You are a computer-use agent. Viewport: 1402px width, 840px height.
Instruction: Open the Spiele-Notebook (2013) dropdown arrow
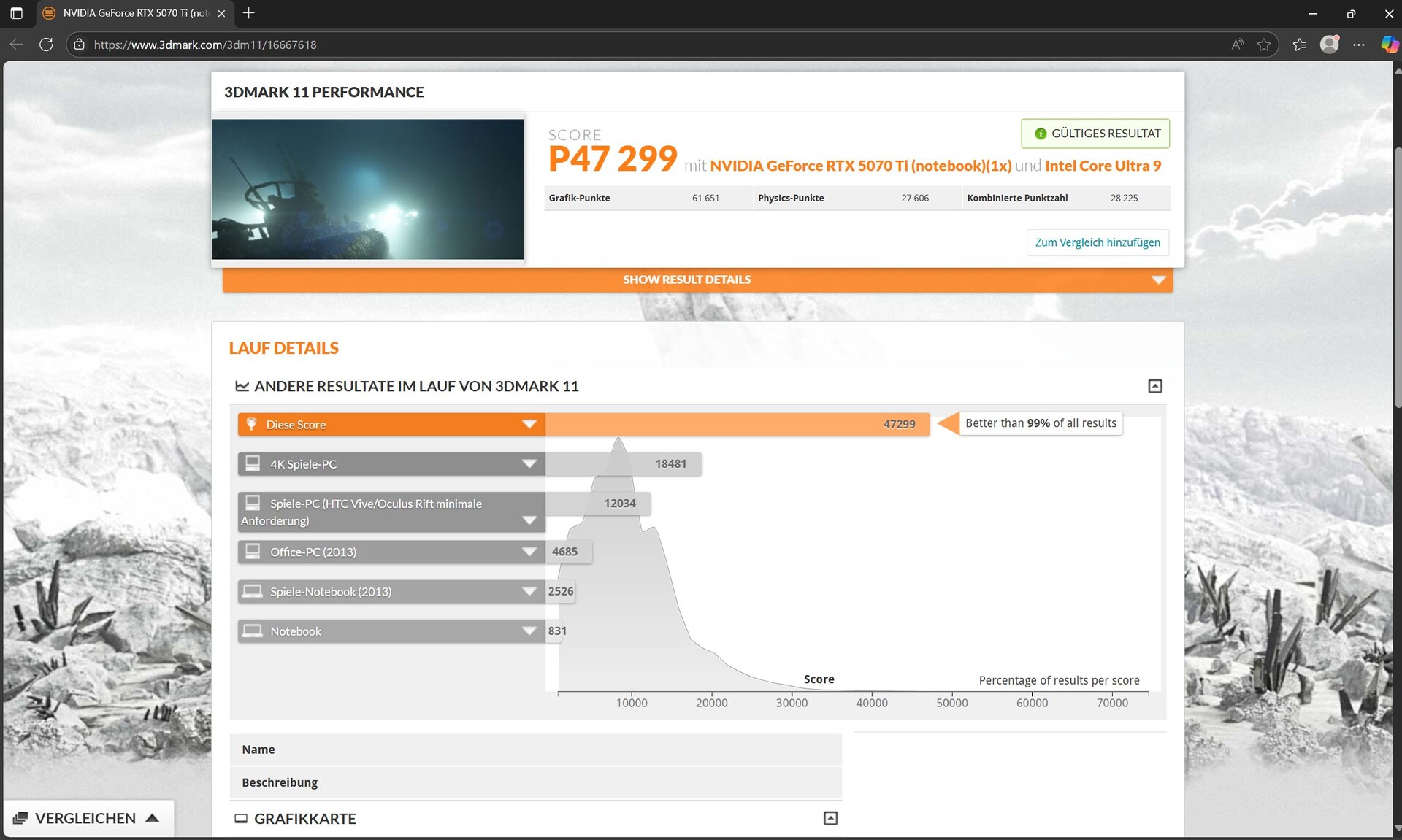[x=529, y=591]
